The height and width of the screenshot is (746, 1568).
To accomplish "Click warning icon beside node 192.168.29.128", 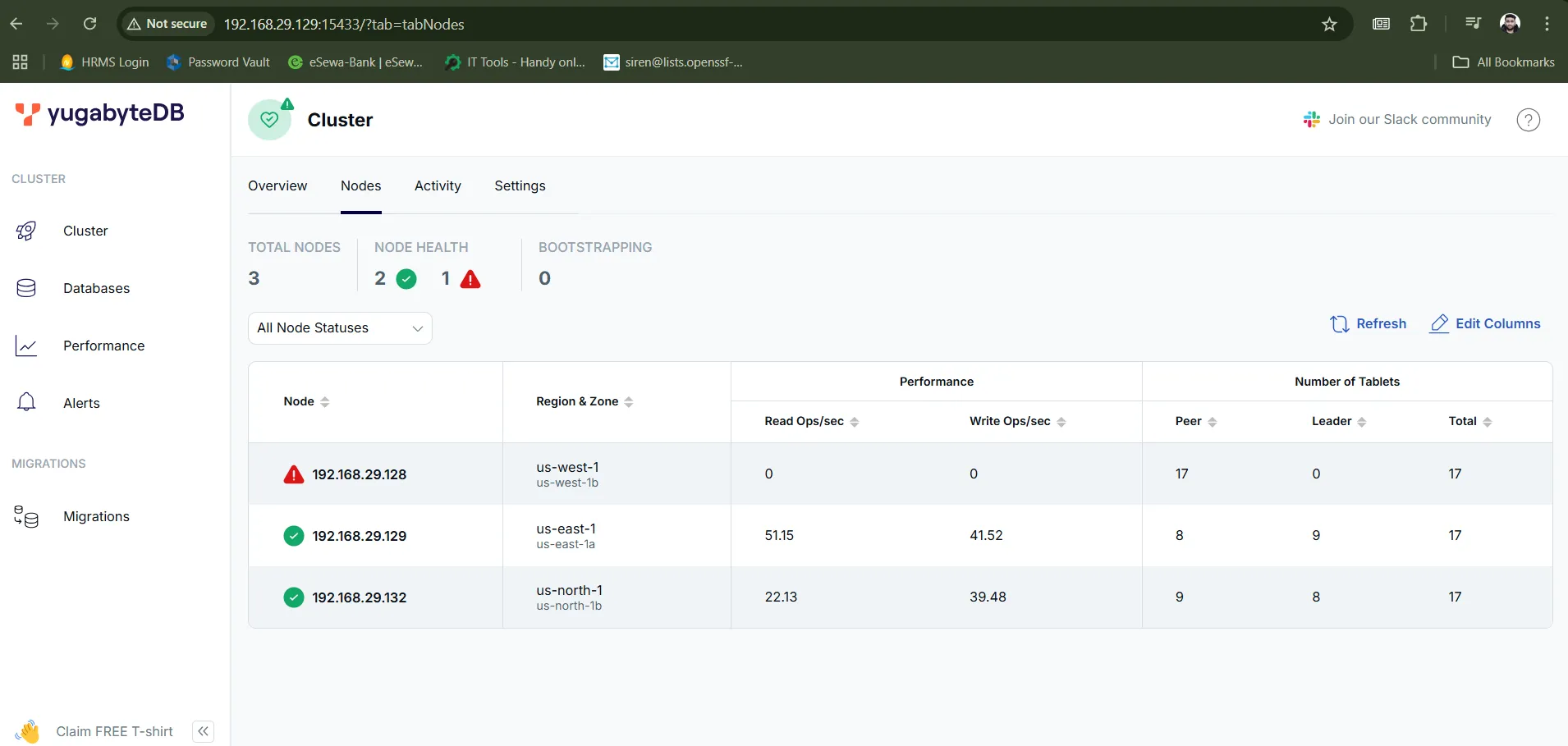I will pyautogui.click(x=294, y=474).
